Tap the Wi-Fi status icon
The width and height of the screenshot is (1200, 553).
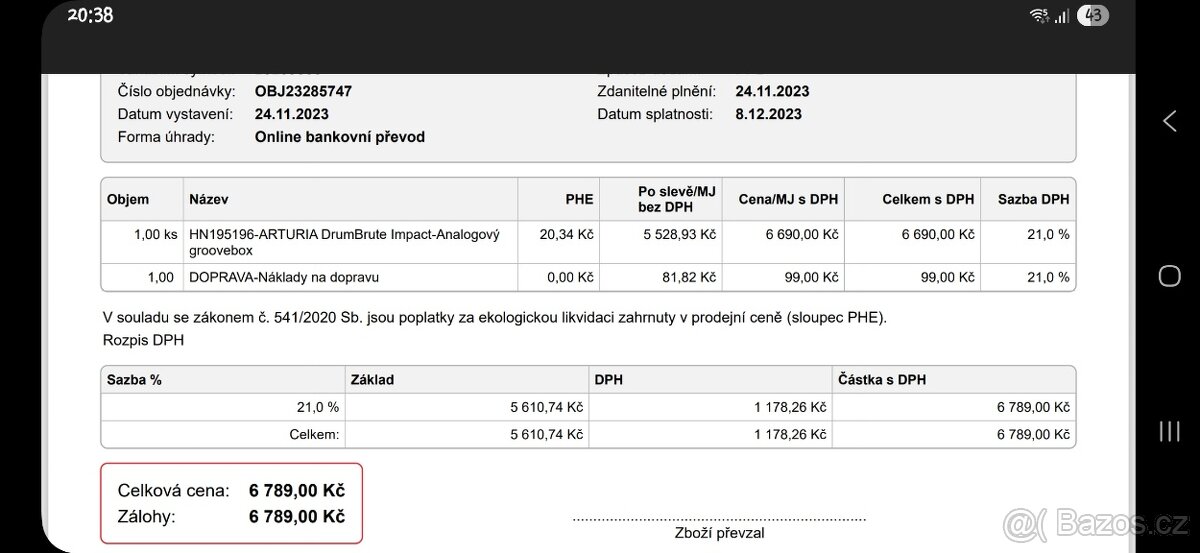point(1039,15)
